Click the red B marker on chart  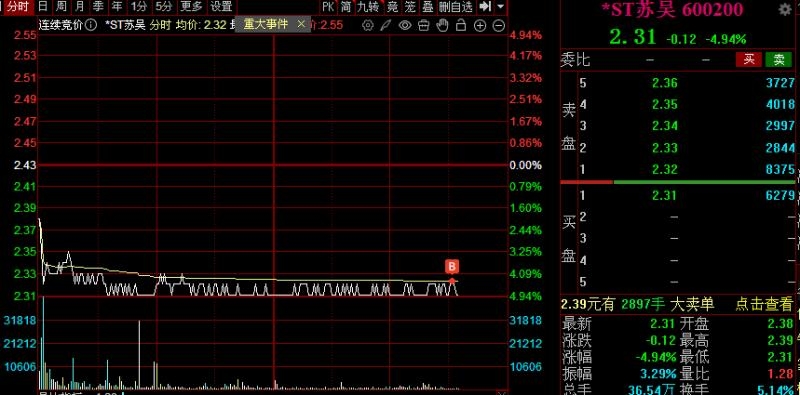[x=452, y=266]
